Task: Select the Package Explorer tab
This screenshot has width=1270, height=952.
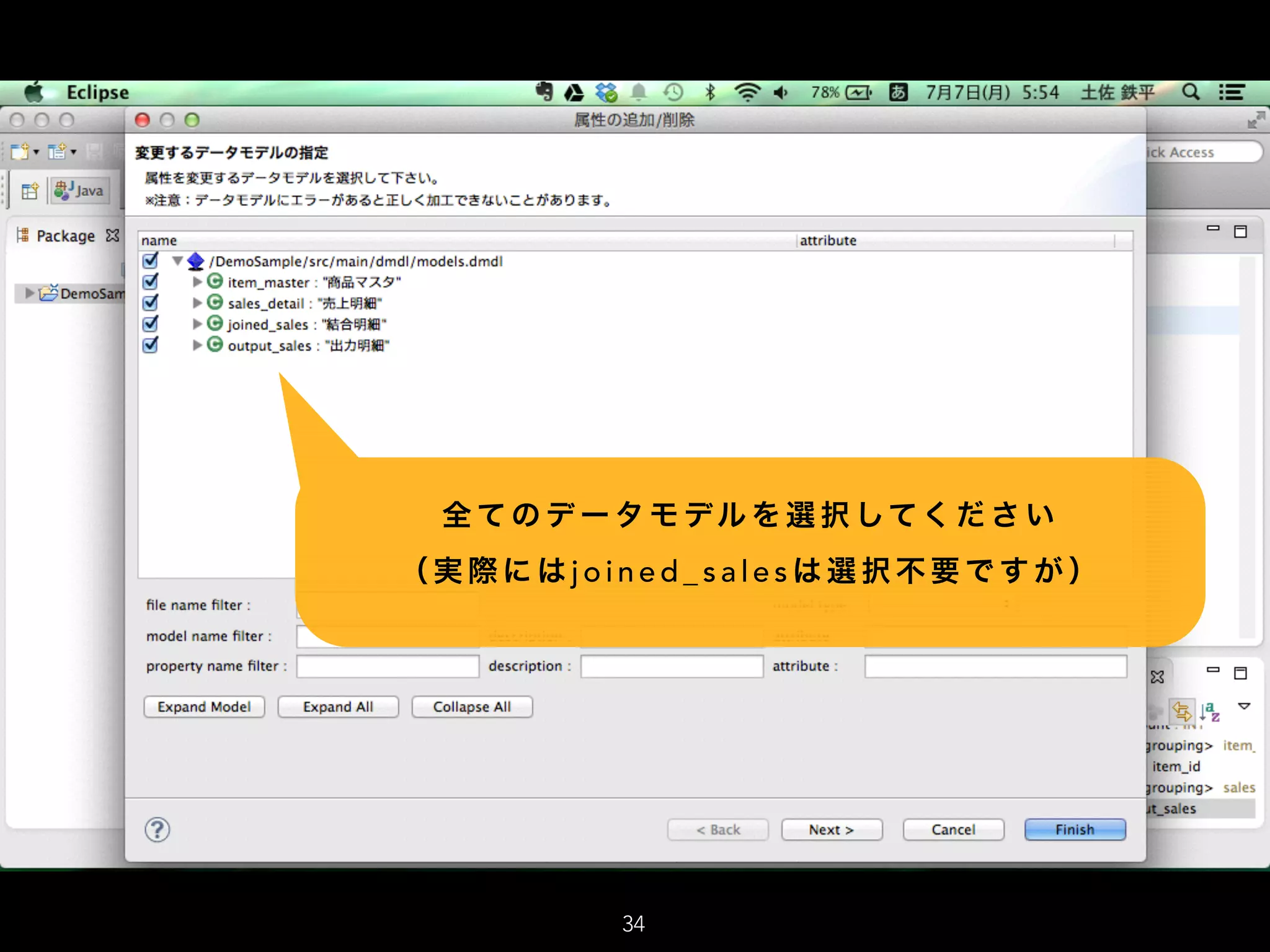Action: (65, 236)
